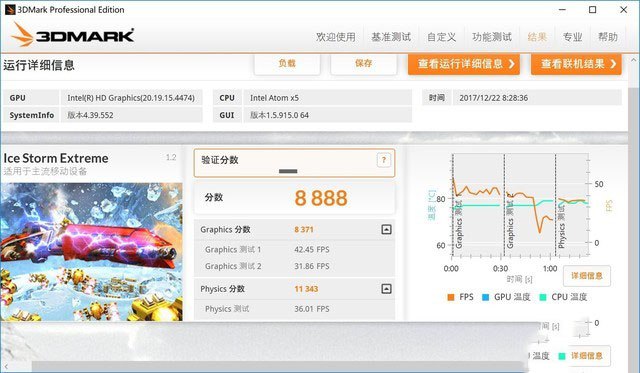Click the 保存 button
Viewport: 640px width, 373px height.
[363, 64]
